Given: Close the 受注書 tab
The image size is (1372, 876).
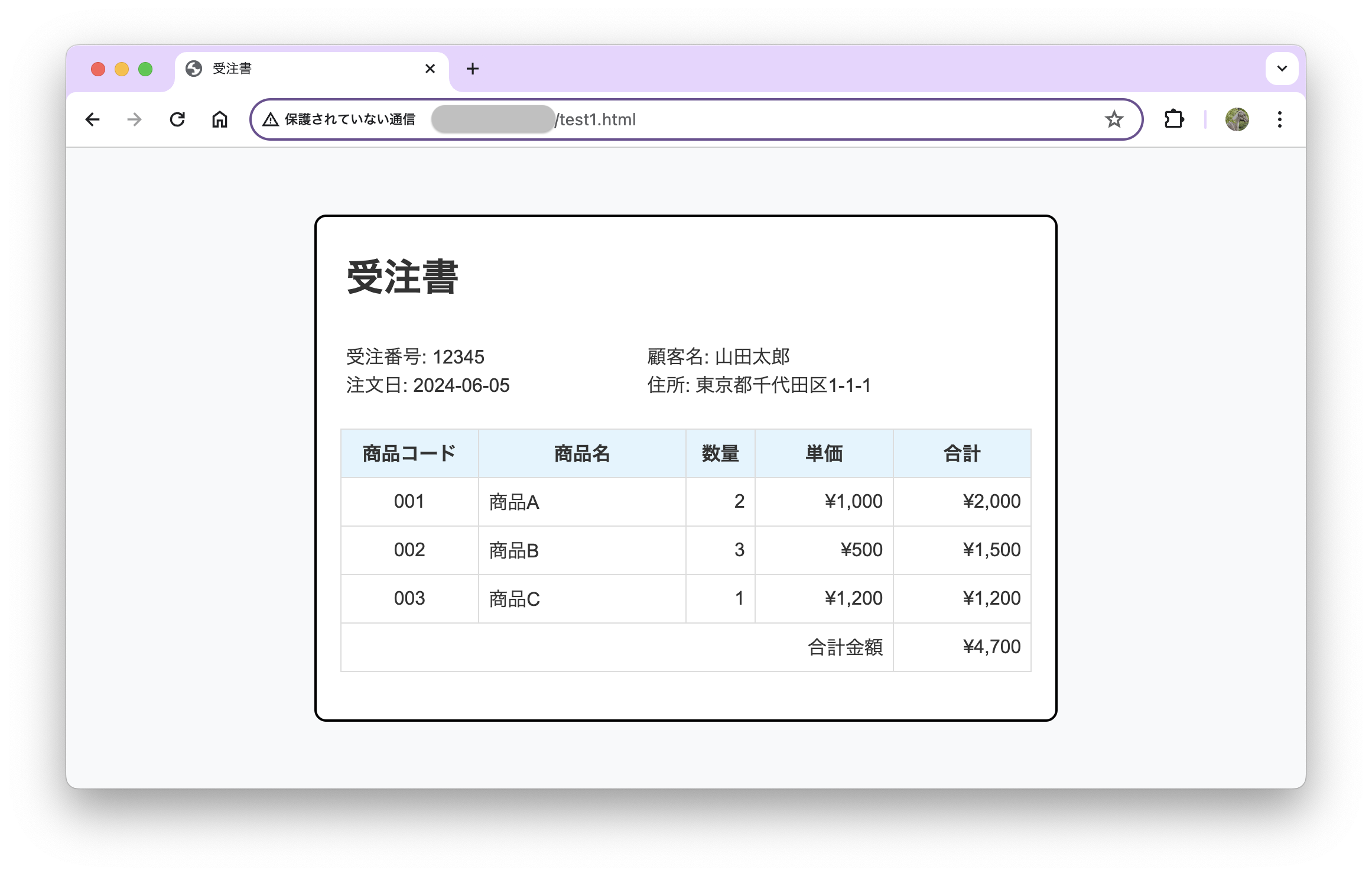Looking at the screenshot, I should pyautogui.click(x=430, y=69).
